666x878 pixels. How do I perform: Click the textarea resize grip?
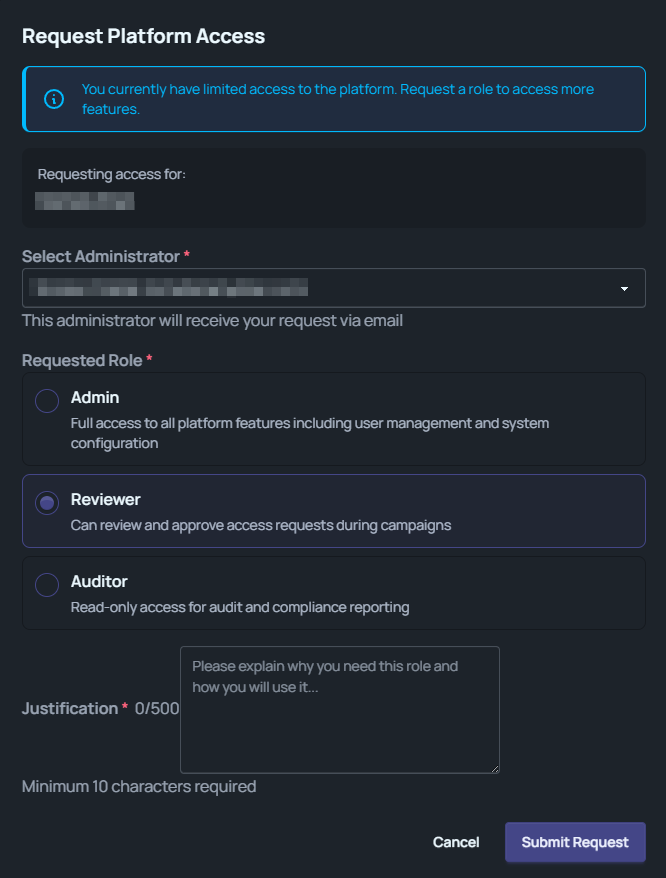pos(494,766)
